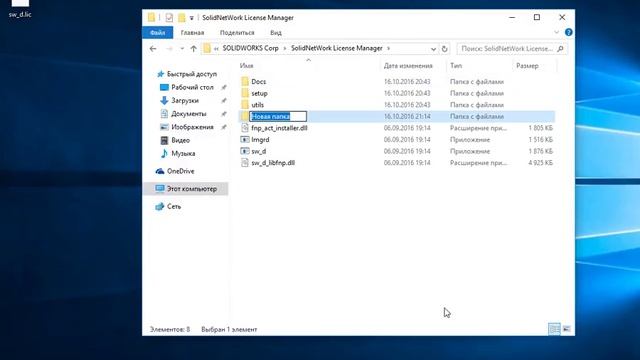Select Быстрый доступ in navigation pane
Image resolution: width=640 pixels, height=360 pixels.
[191, 74]
